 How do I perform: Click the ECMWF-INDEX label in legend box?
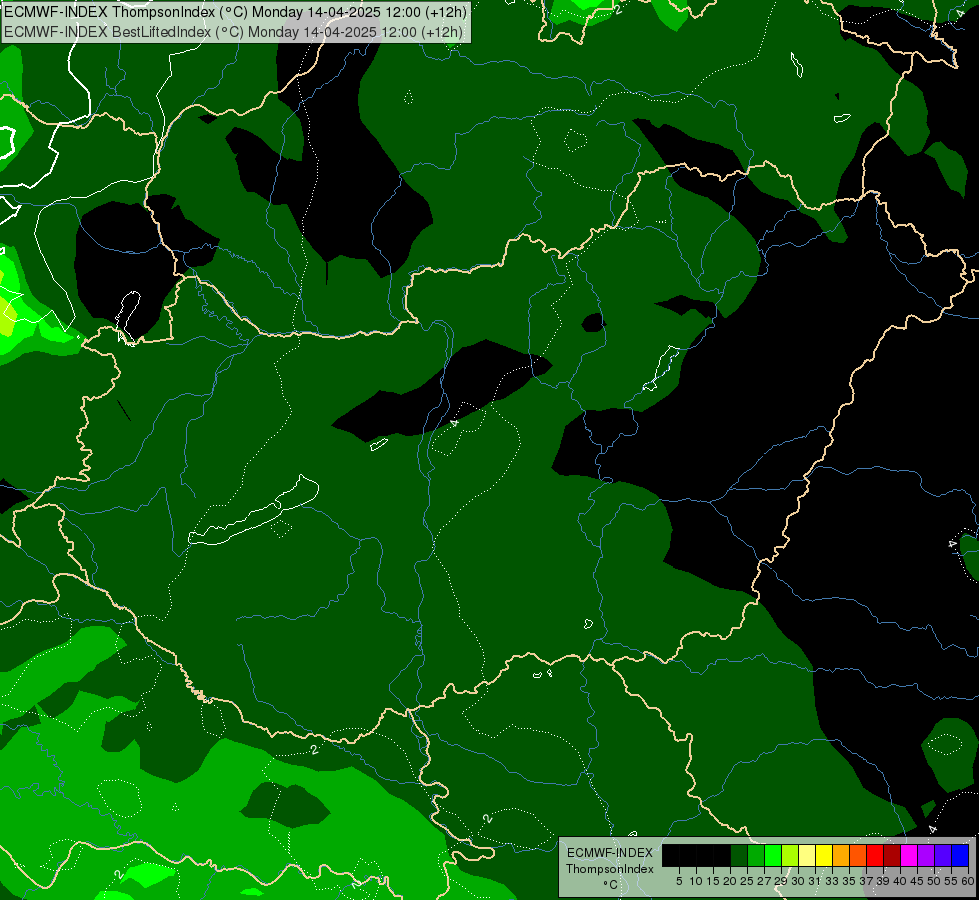(610, 853)
